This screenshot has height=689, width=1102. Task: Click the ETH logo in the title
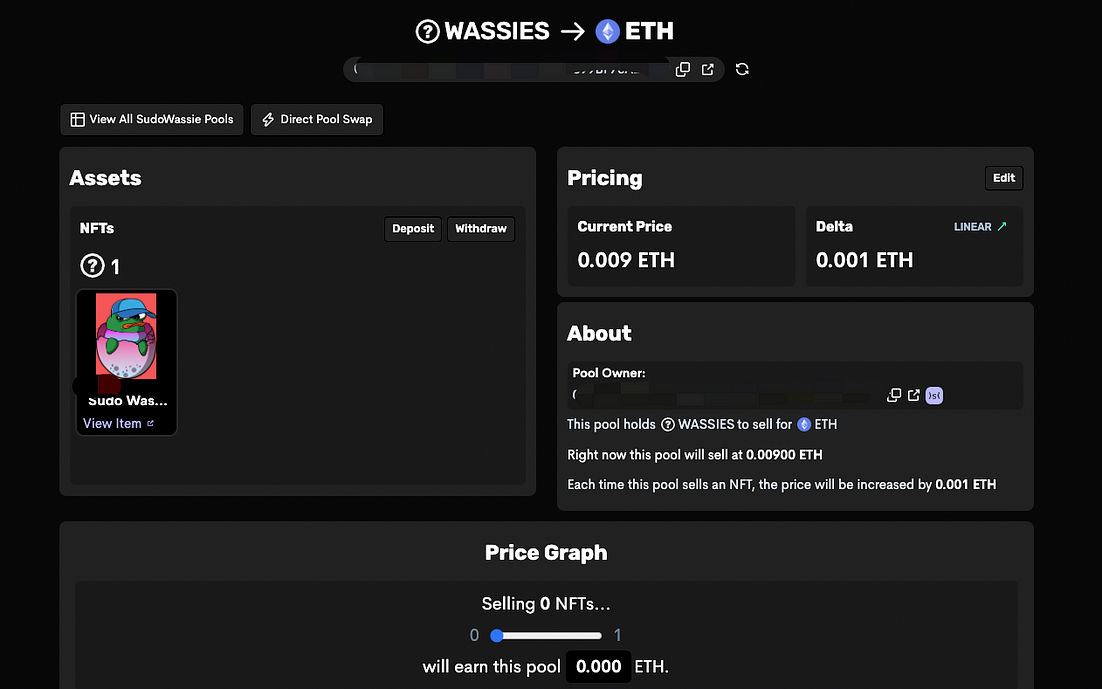click(607, 32)
